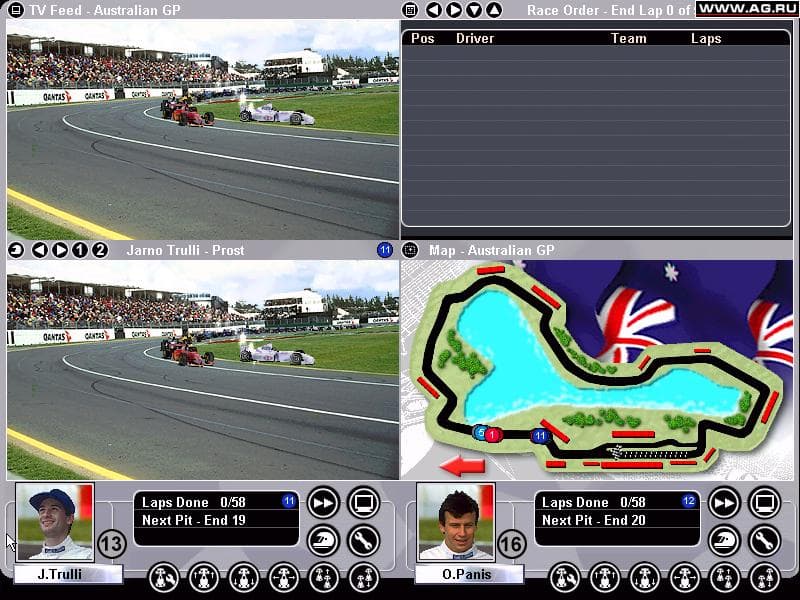Click the start/finish grid on the map
Image resolution: width=800 pixels, height=600 pixels.
tap(647, 453)
